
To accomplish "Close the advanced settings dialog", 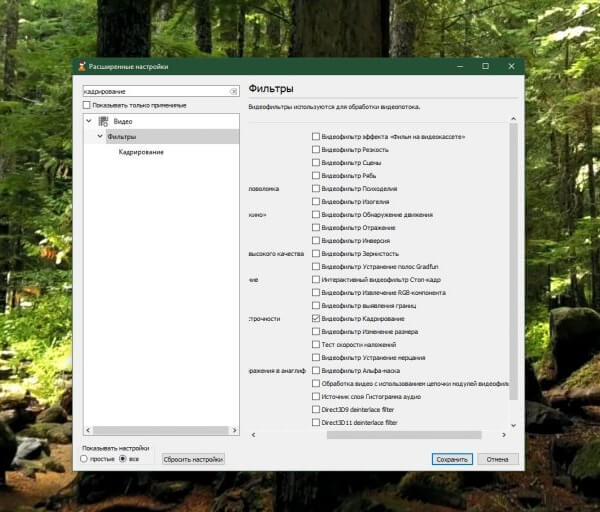I will pyautogui.click(x=513, y=66).
